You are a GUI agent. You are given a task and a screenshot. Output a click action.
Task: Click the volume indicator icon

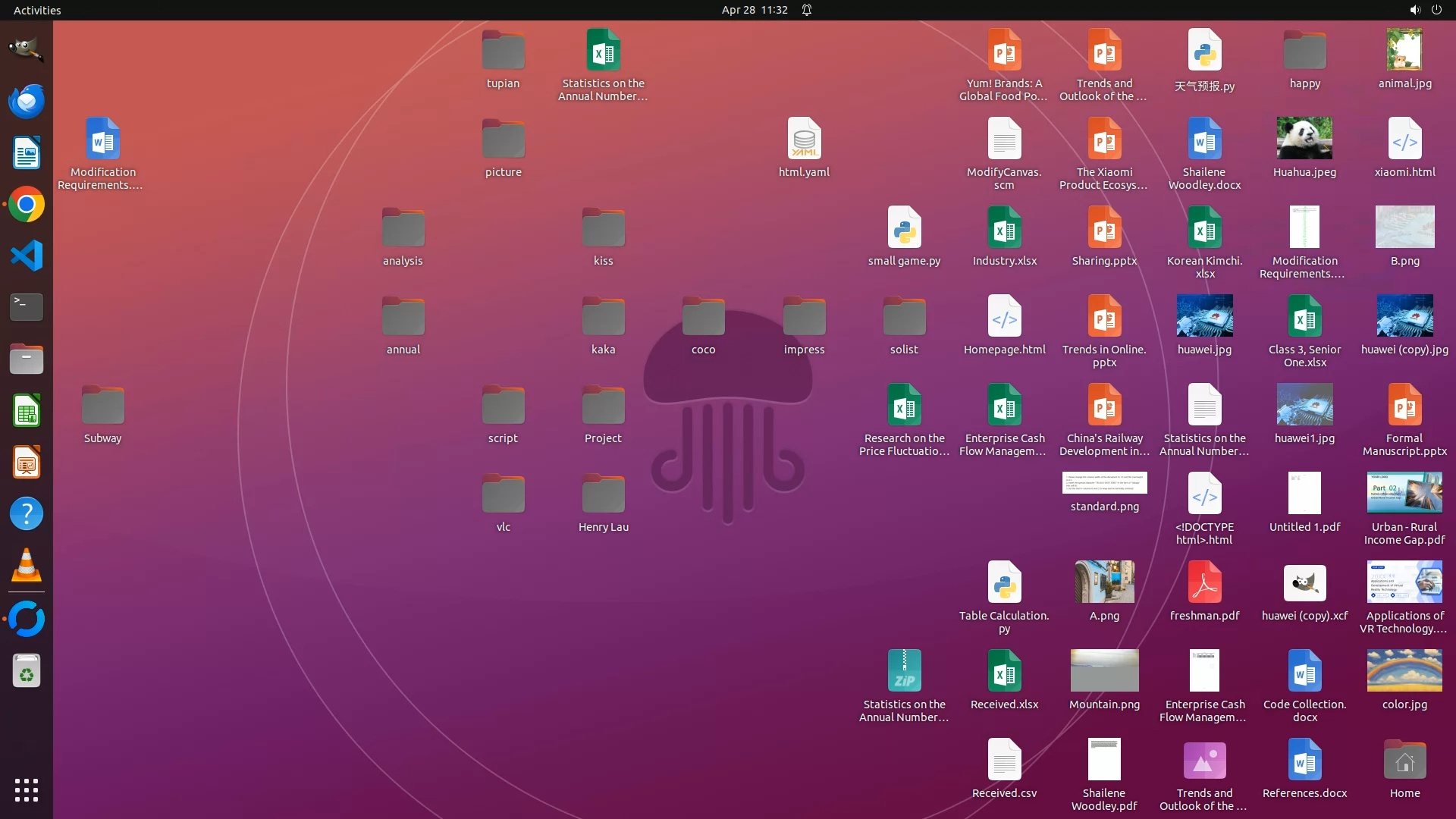[1414, 10]
